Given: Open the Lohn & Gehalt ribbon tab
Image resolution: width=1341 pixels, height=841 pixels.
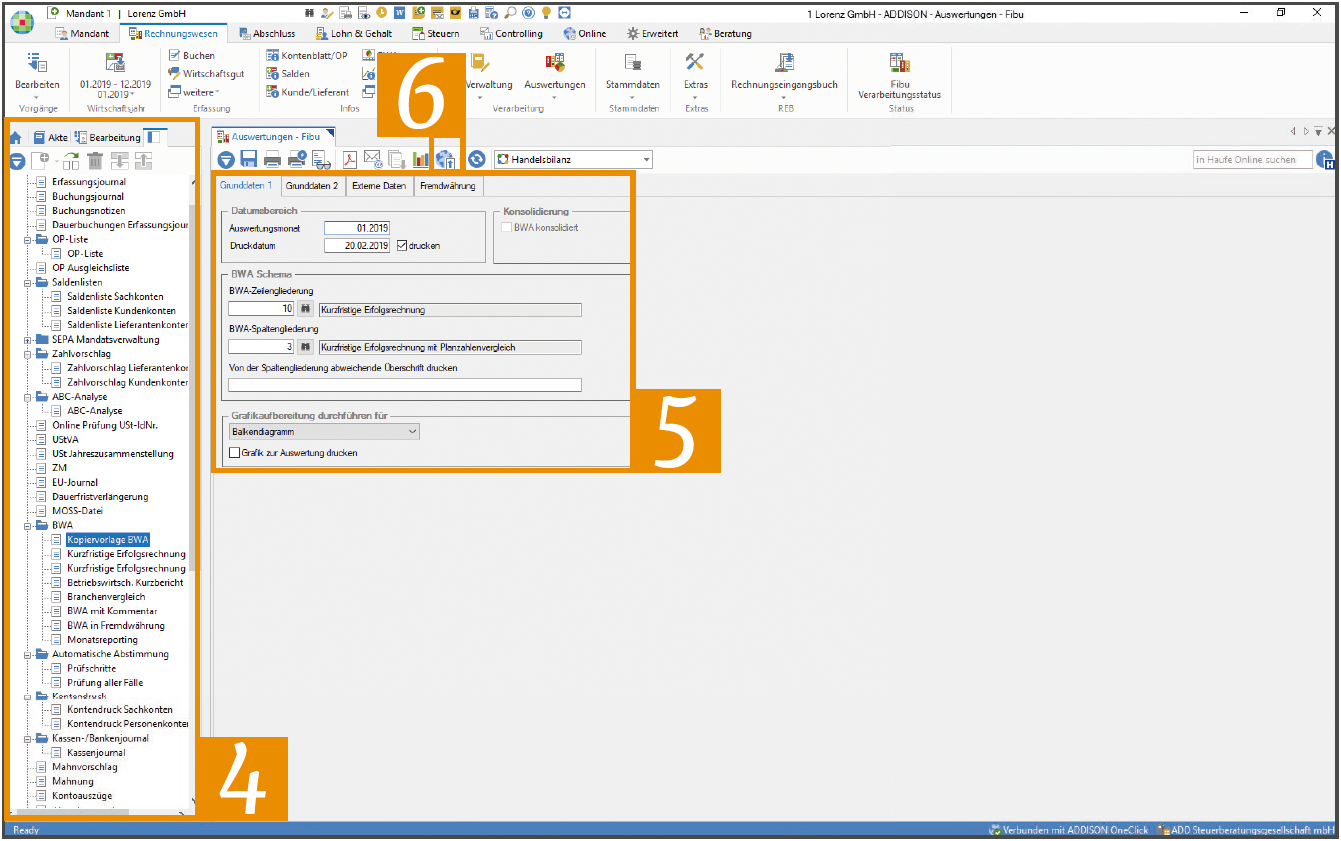Looking at the screenshot, I should pos(354,34).
